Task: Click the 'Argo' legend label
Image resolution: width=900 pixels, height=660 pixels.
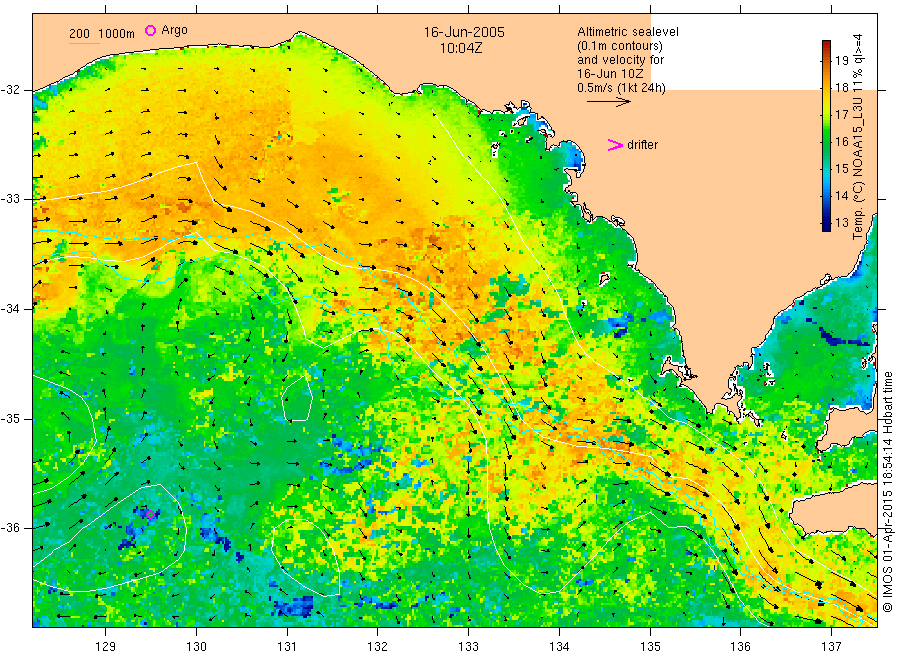Action: [174, 30]
